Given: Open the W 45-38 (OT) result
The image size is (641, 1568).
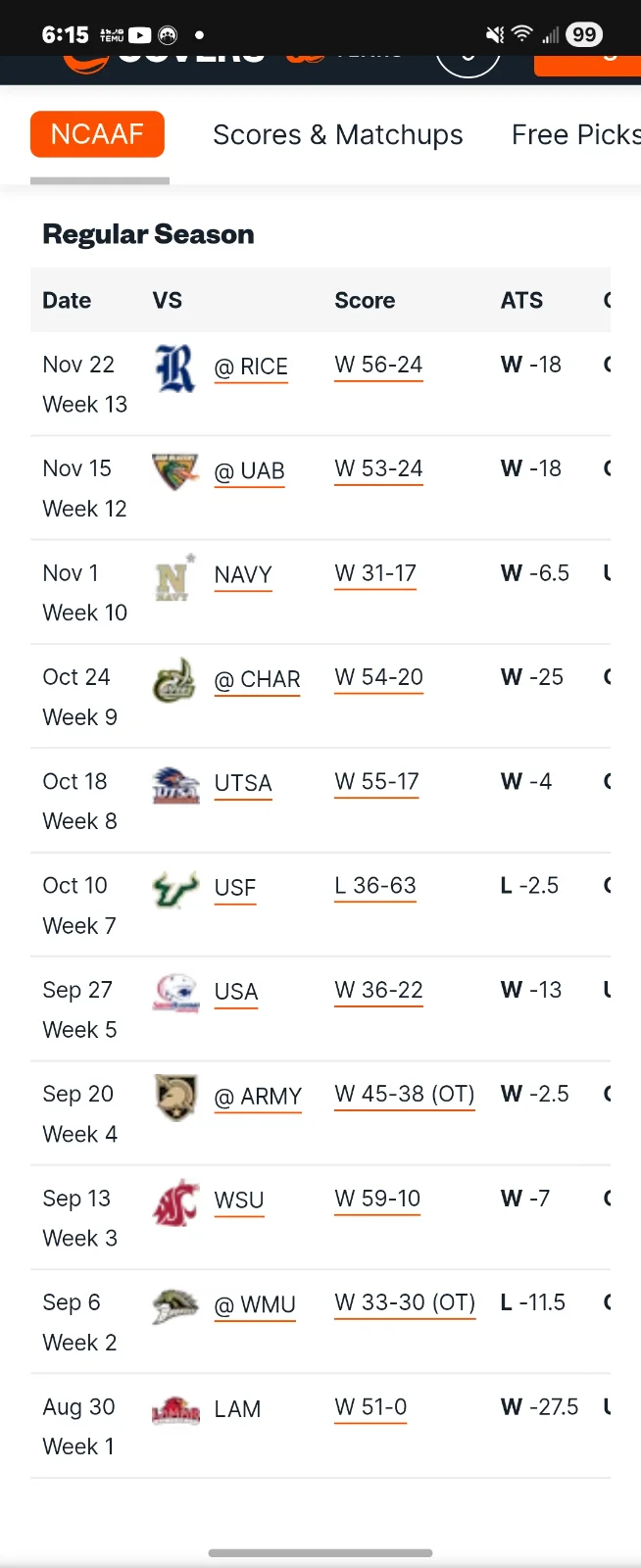Looking at the screenshot, I should point(404,1094).
